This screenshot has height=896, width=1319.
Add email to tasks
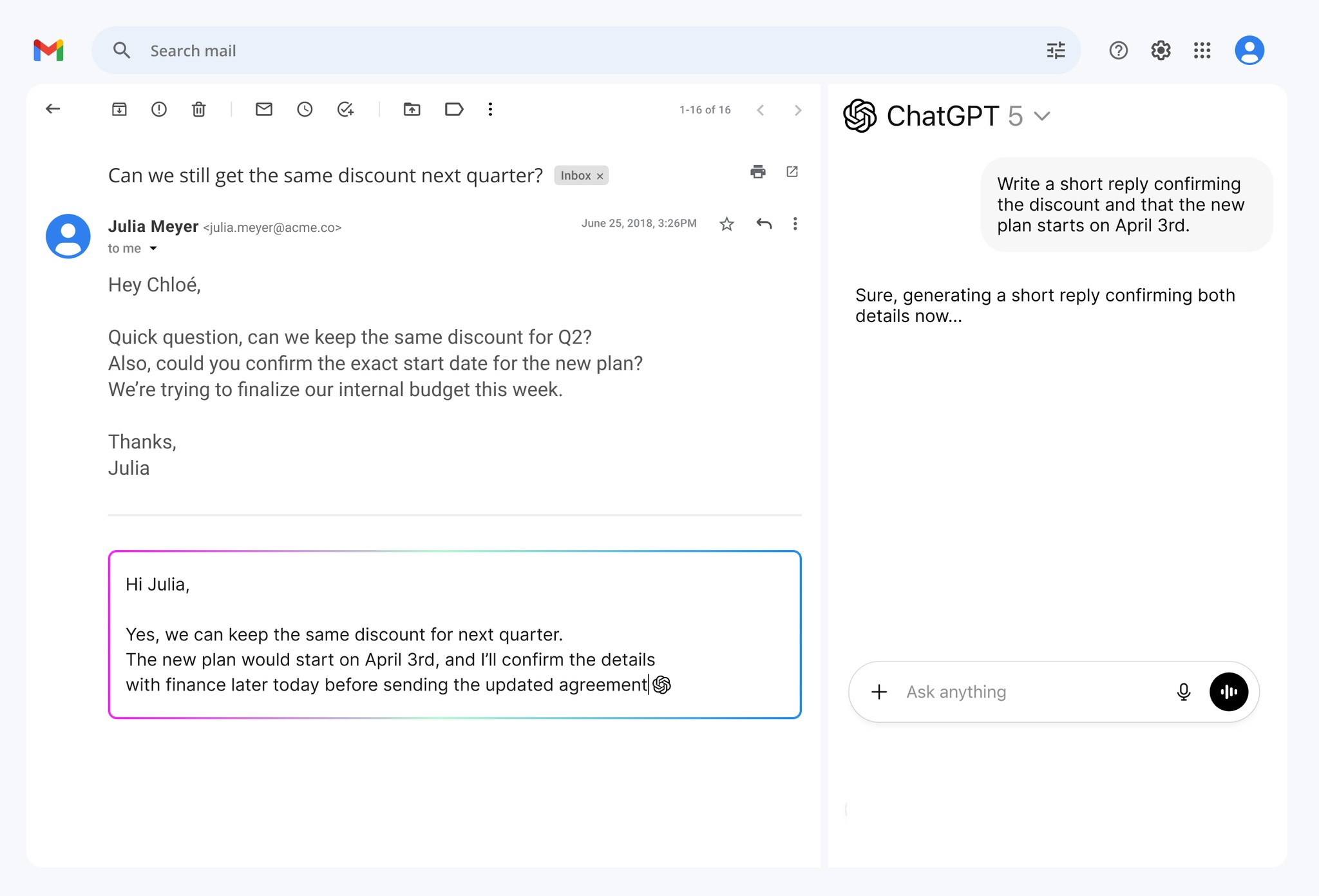[346, 110]
